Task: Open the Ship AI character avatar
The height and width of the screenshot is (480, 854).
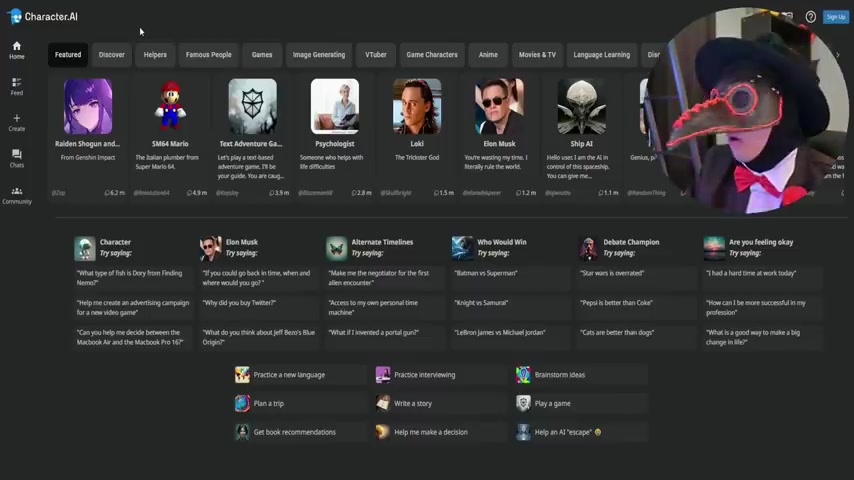Action: pyautogui.click(x=581, y=106)
